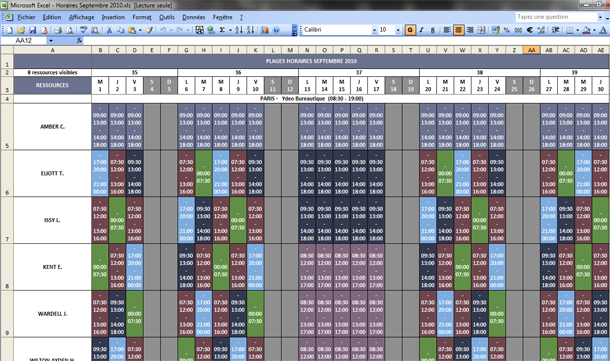Viewport: 610px width, 361px height.
Task: Click the Open file folder icon
Action: coord(21,30)
